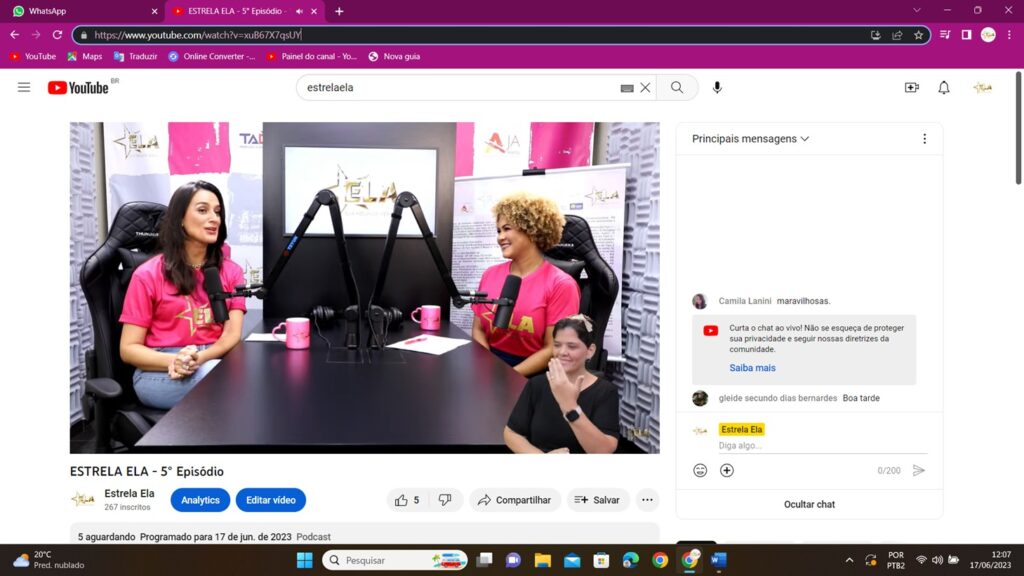Open the Create video camera icon
The width and height of the screenshot is (1024, 576).
pos(911,88)
